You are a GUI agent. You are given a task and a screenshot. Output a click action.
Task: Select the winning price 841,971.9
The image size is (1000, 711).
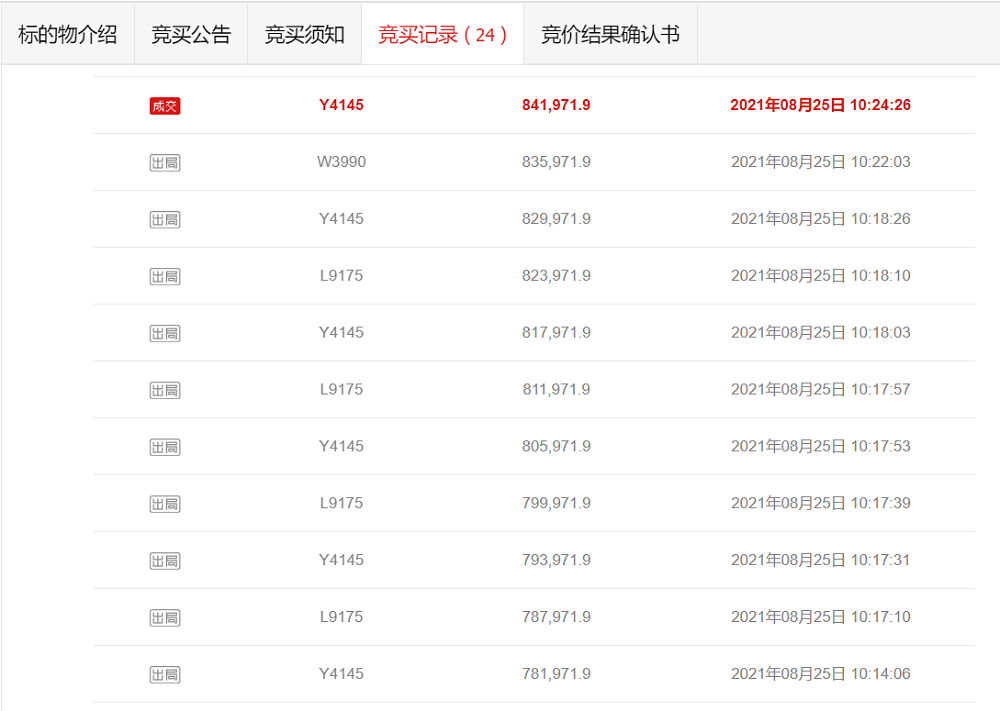[556, 105]
